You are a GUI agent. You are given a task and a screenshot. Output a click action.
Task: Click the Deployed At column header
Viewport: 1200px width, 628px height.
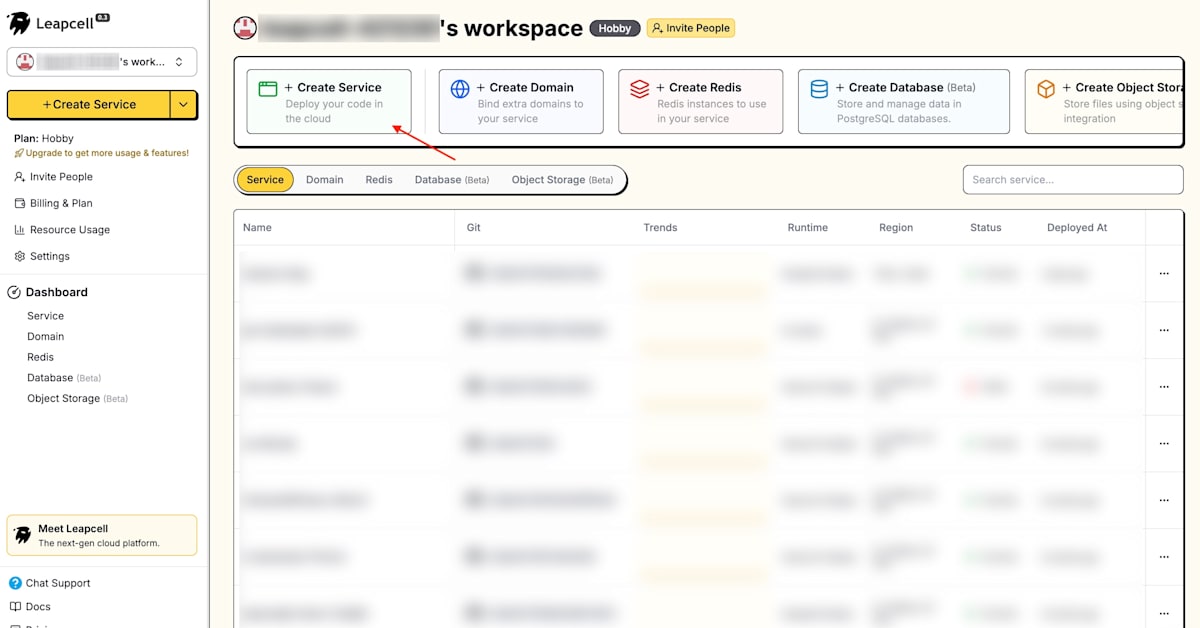pyautogui.click(x=1077, y=228)
